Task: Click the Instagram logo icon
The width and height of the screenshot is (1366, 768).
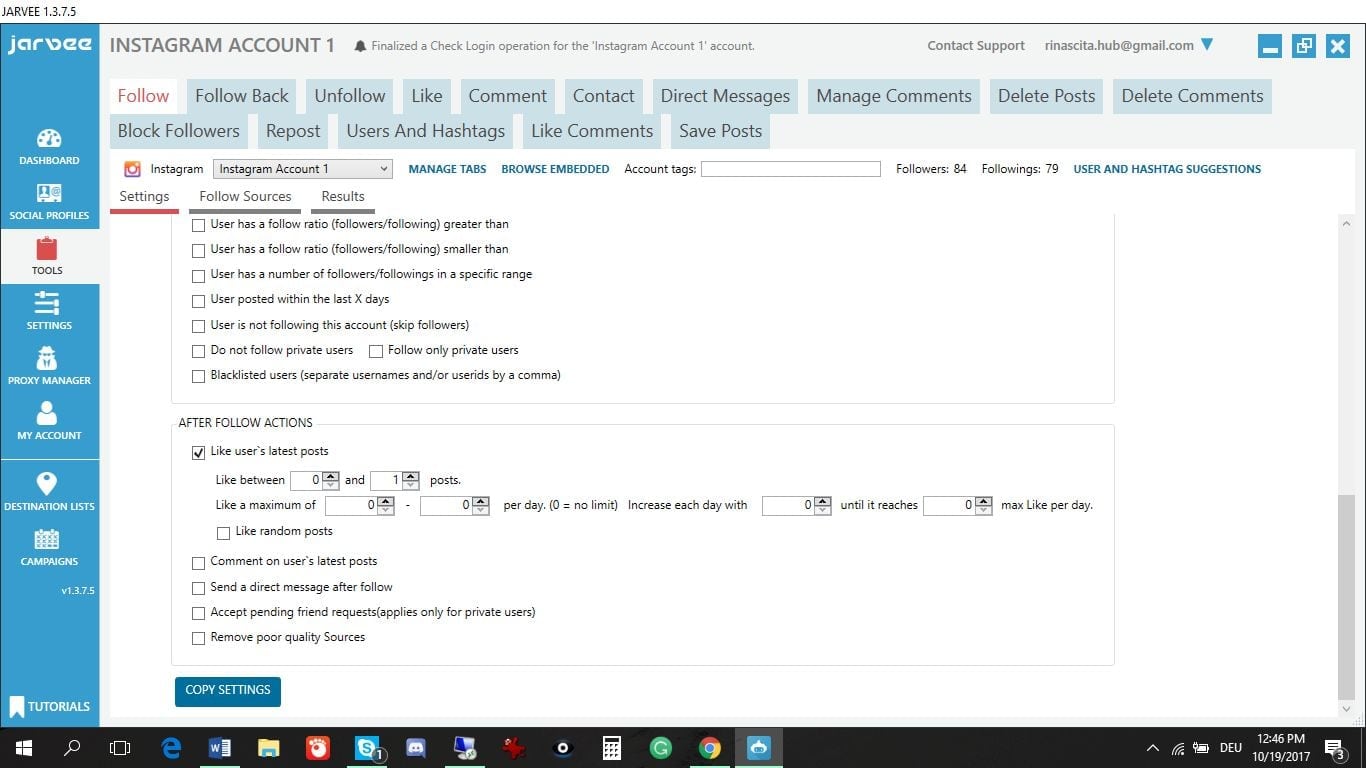Action: pyautogui.click(x=132, y=169)
